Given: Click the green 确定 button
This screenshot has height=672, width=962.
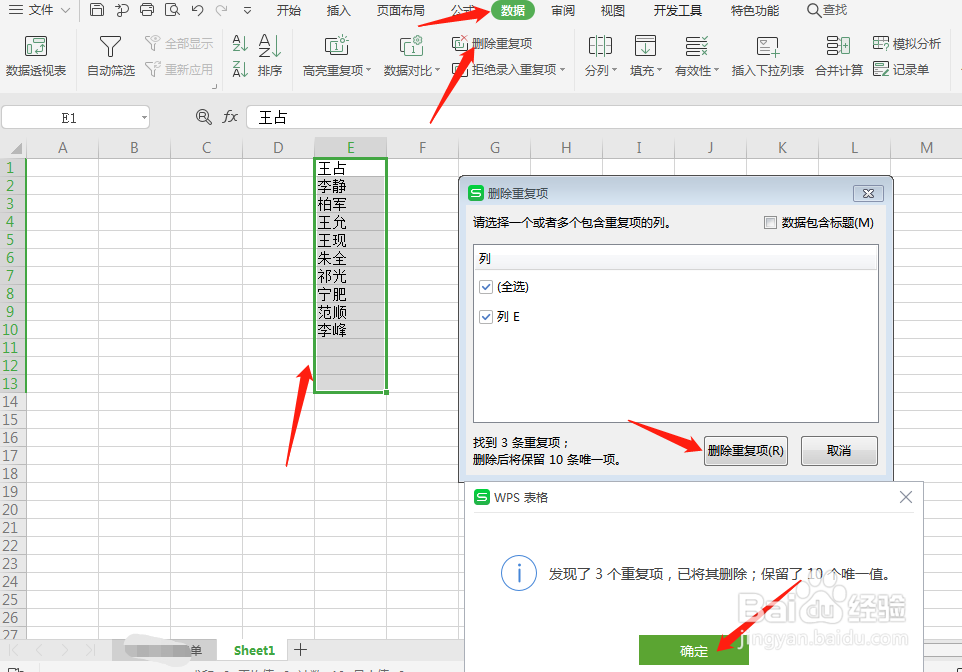Looking at the screenshot, I should click(693, 651).
